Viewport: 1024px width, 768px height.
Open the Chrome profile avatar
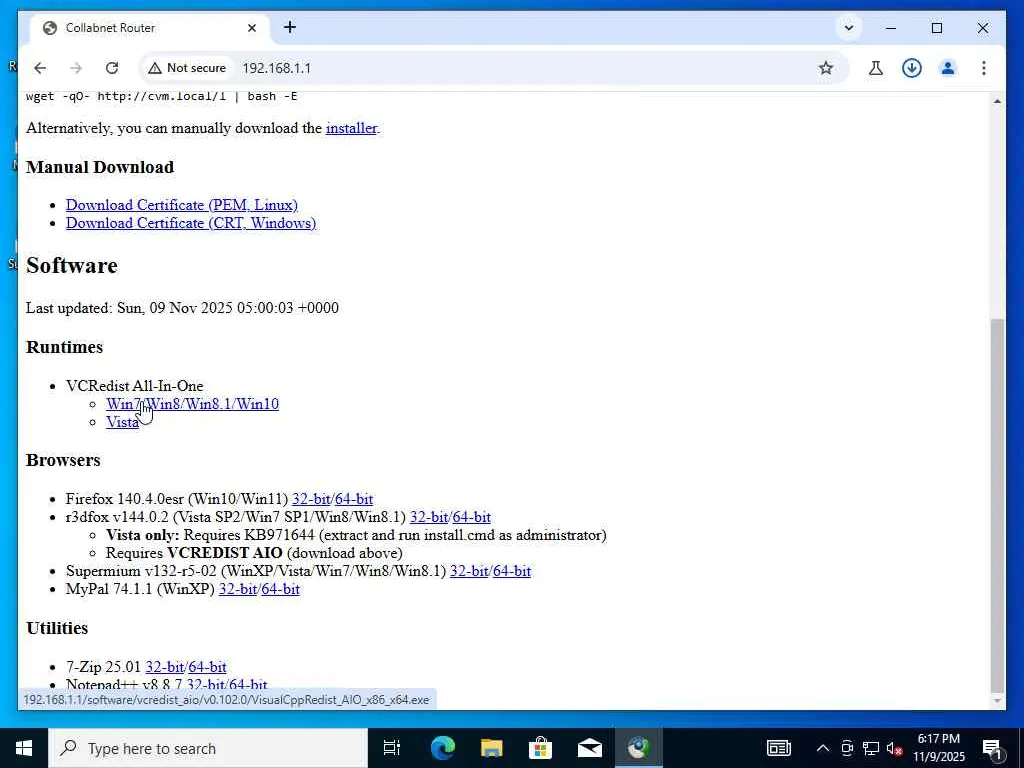[x=948, y=68]
